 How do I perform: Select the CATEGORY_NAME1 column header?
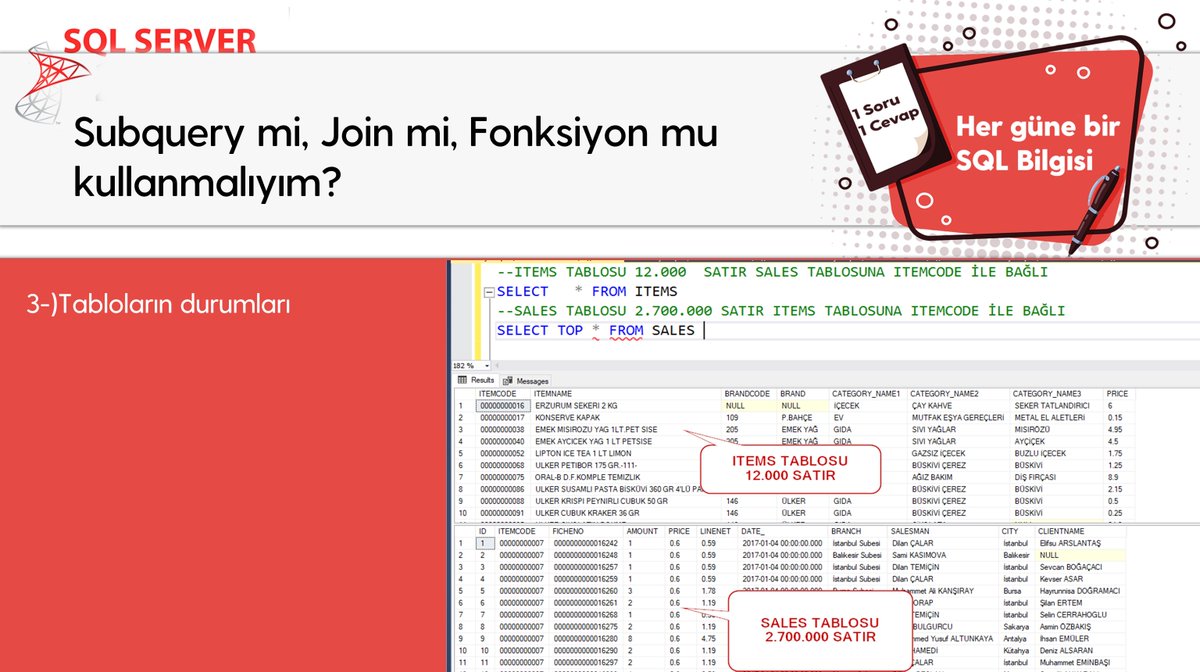click(x=866, y=394)
